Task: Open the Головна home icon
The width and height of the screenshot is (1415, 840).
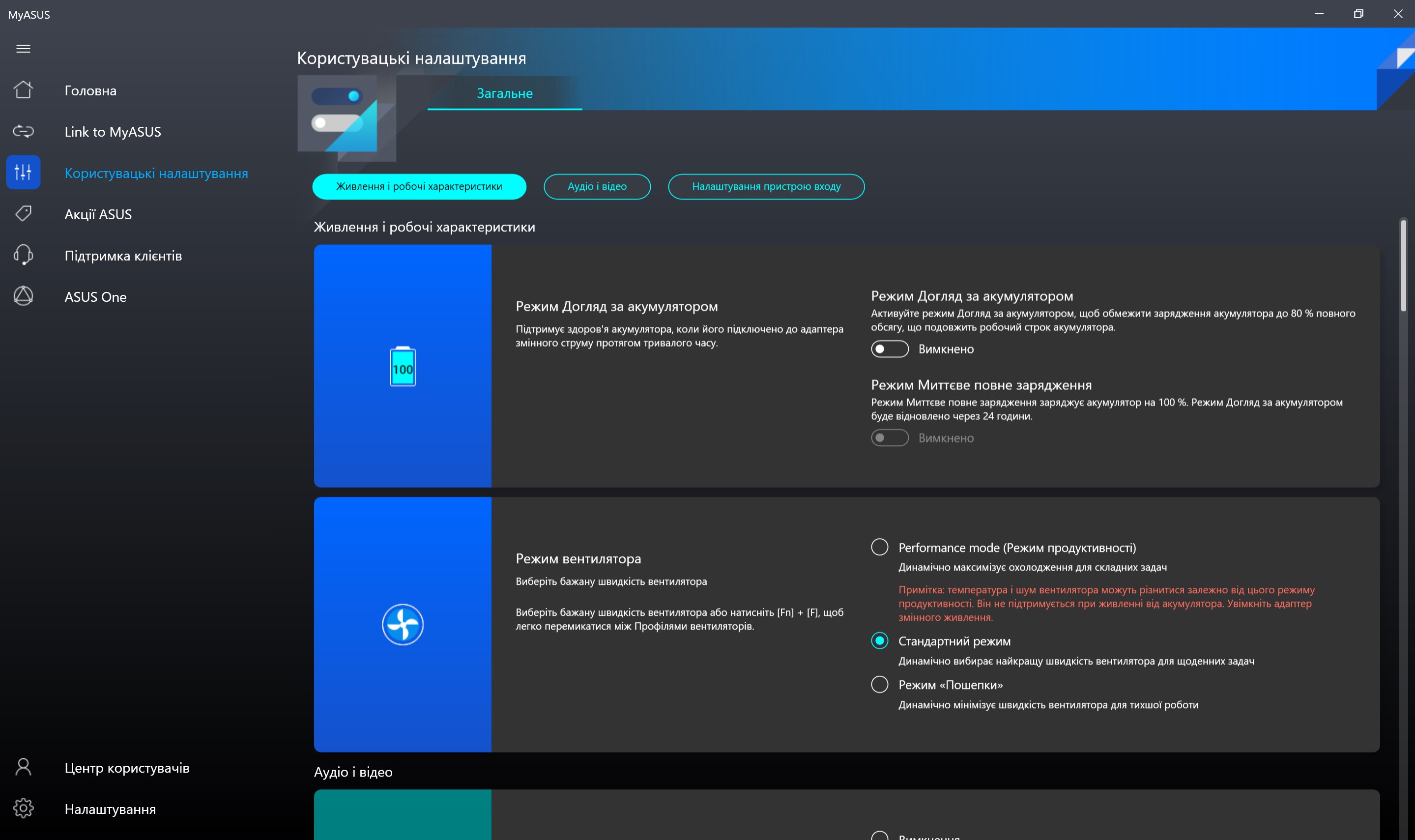Action: pyautogui.click(x=23, y=90)
